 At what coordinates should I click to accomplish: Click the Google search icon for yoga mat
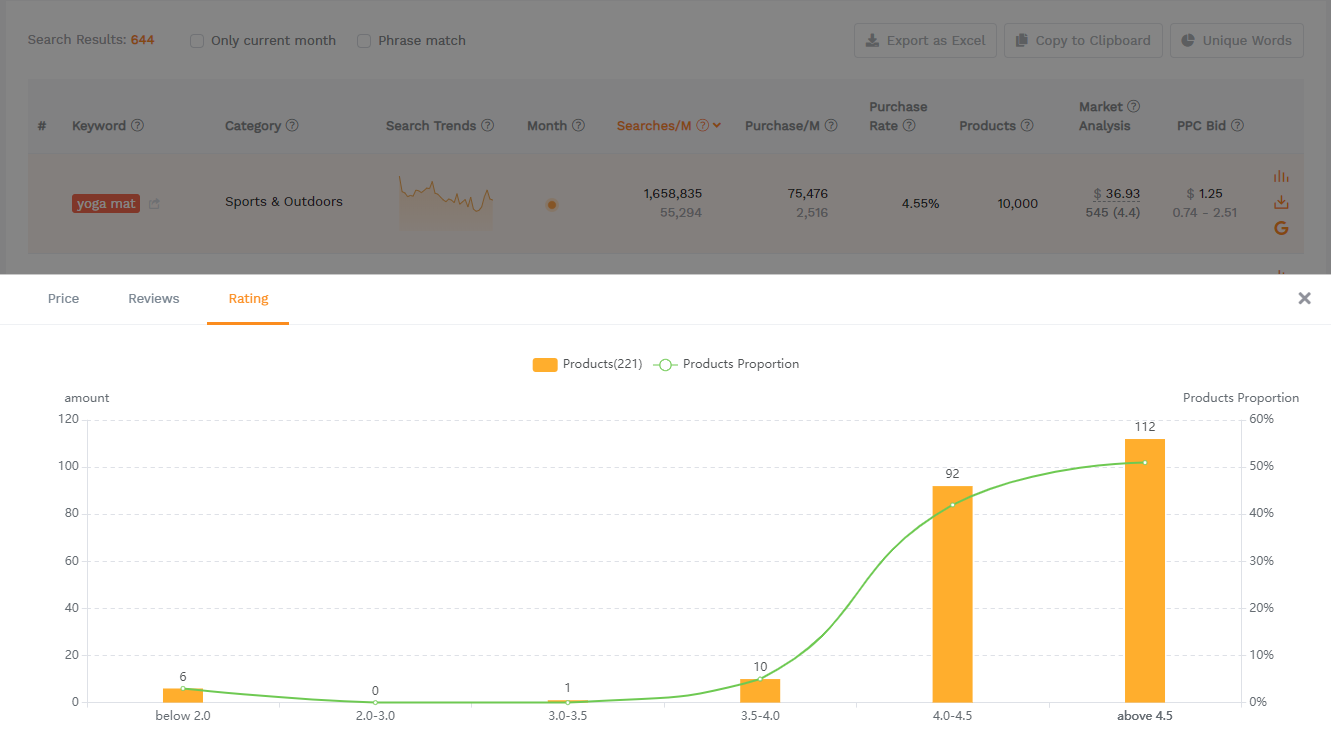pos(1281,229)
